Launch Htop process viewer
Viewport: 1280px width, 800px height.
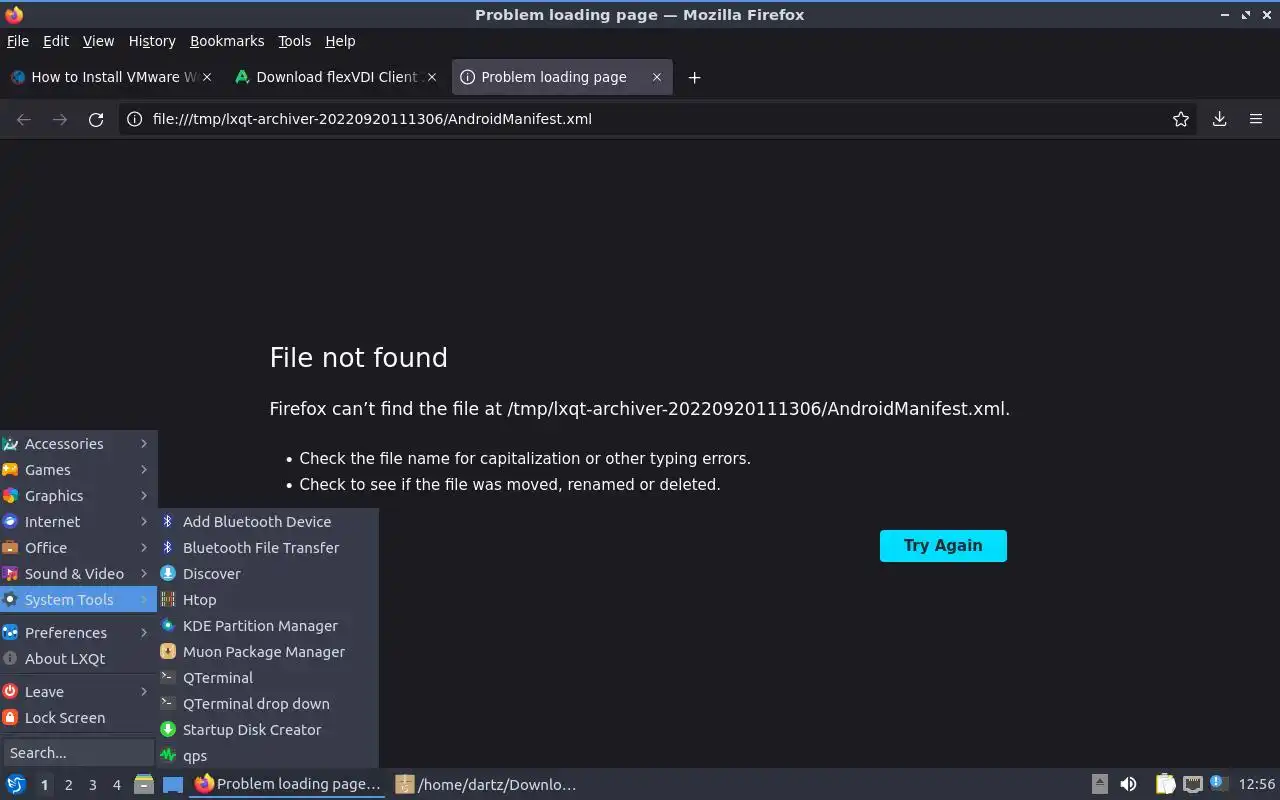pos(268,600)
